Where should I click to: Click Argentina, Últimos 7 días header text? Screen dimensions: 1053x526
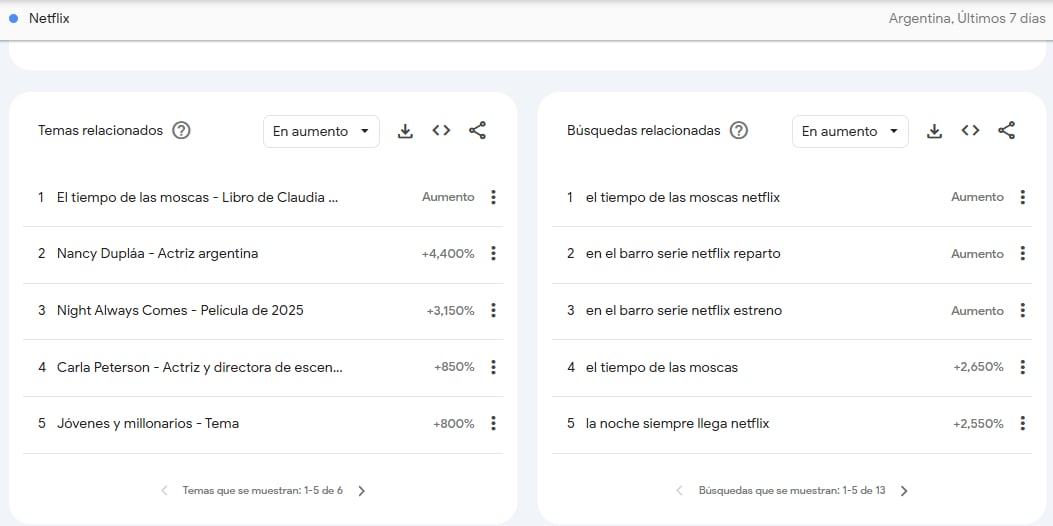click(967, 19)
